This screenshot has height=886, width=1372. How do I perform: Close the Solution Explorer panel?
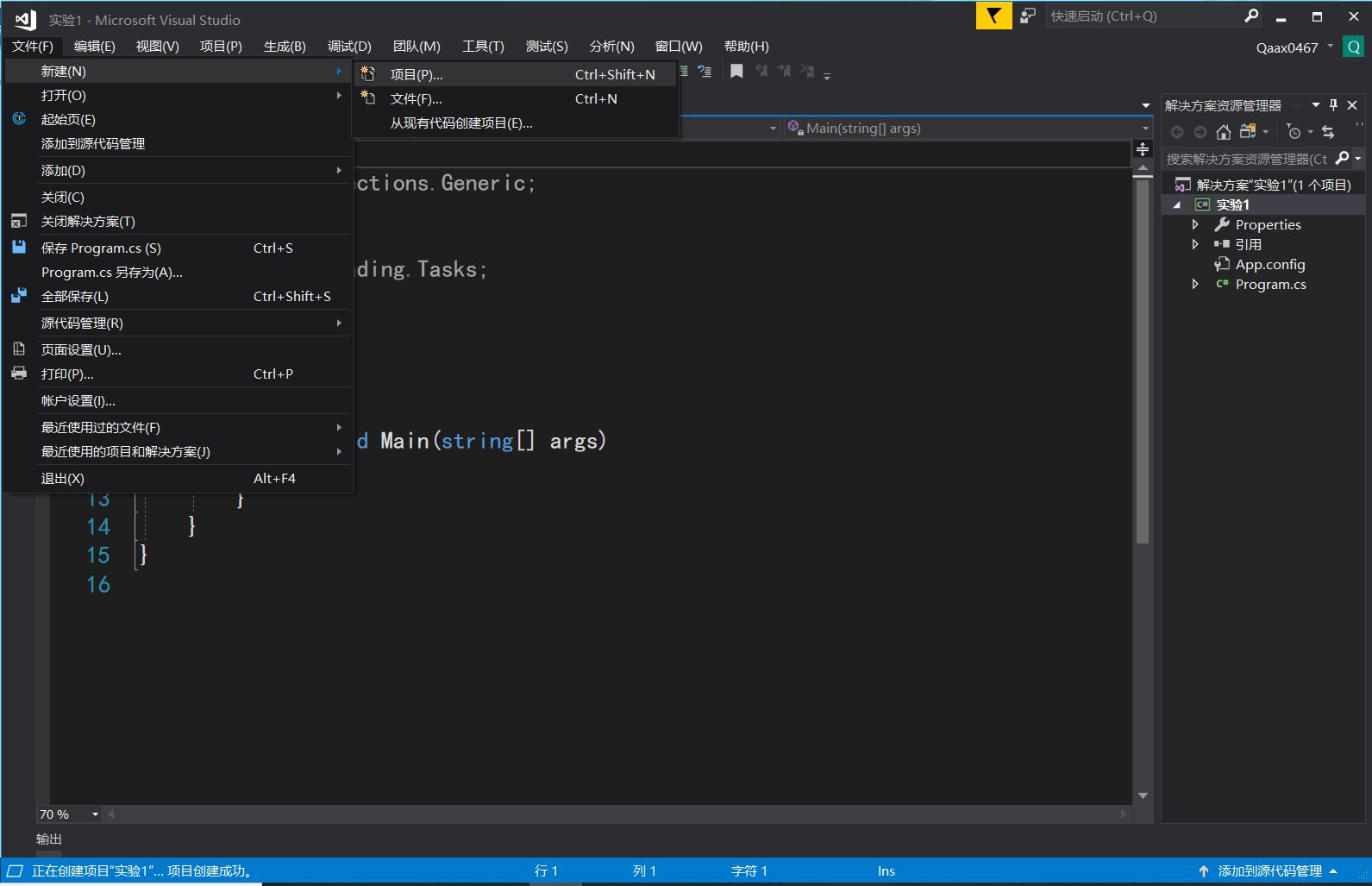1352,105
